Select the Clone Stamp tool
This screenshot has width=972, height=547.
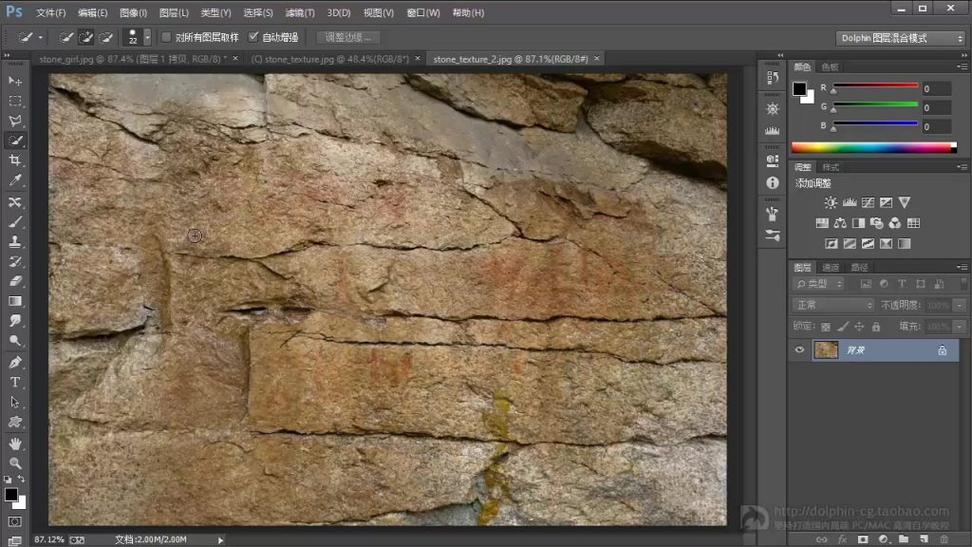click(x=15, y=242)
